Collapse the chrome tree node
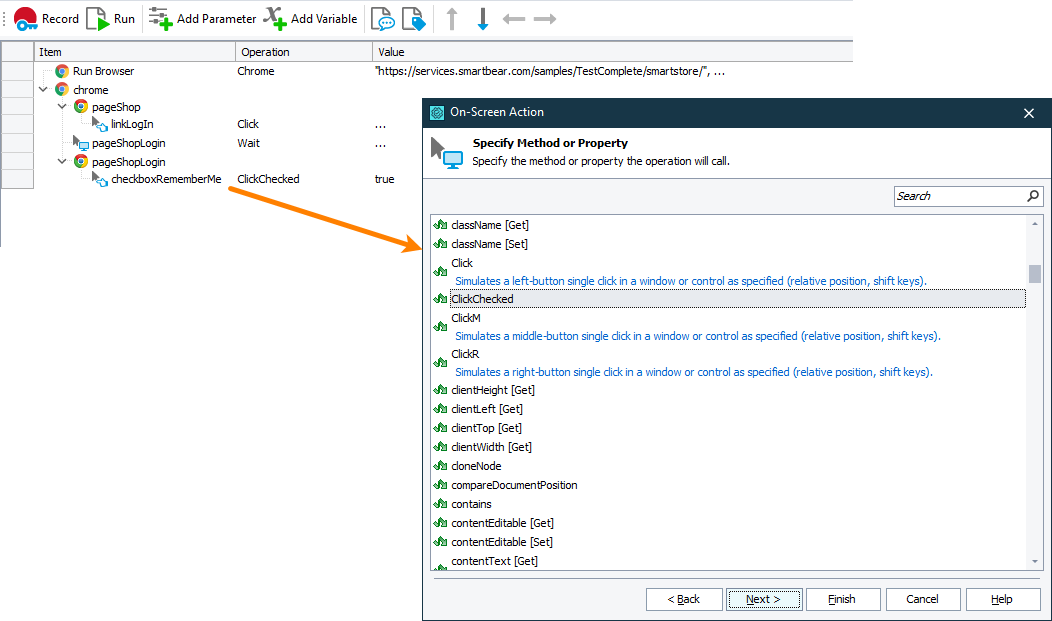 click(44, 89)
